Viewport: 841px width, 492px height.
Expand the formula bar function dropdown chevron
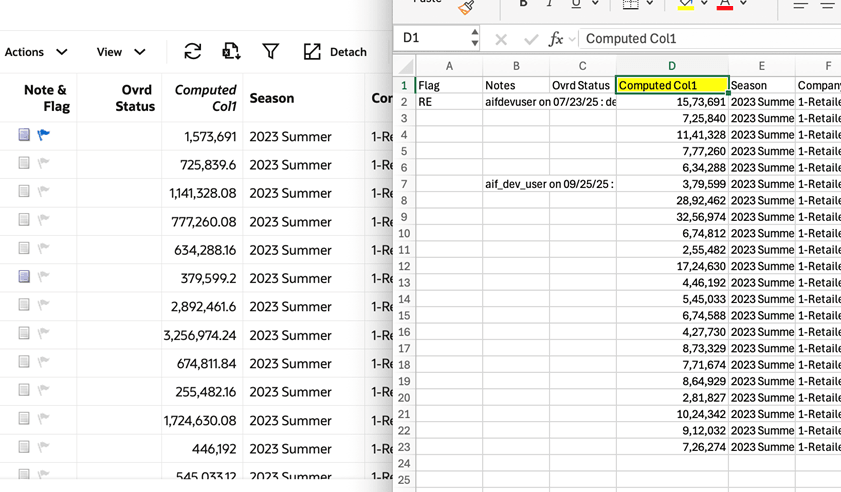[x=572, y=39]
